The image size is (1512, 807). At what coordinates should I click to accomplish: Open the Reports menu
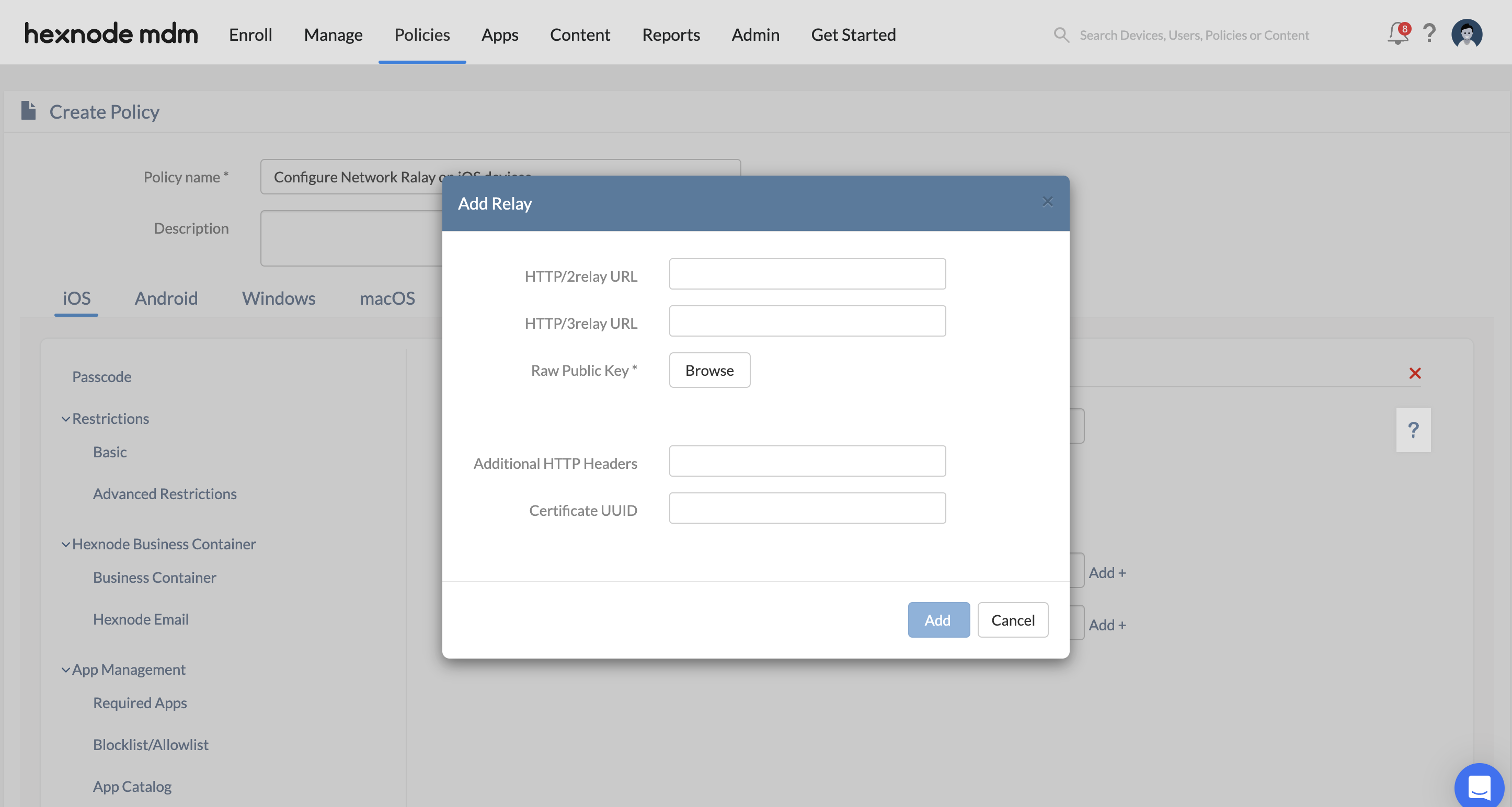[x=671, y=34]
